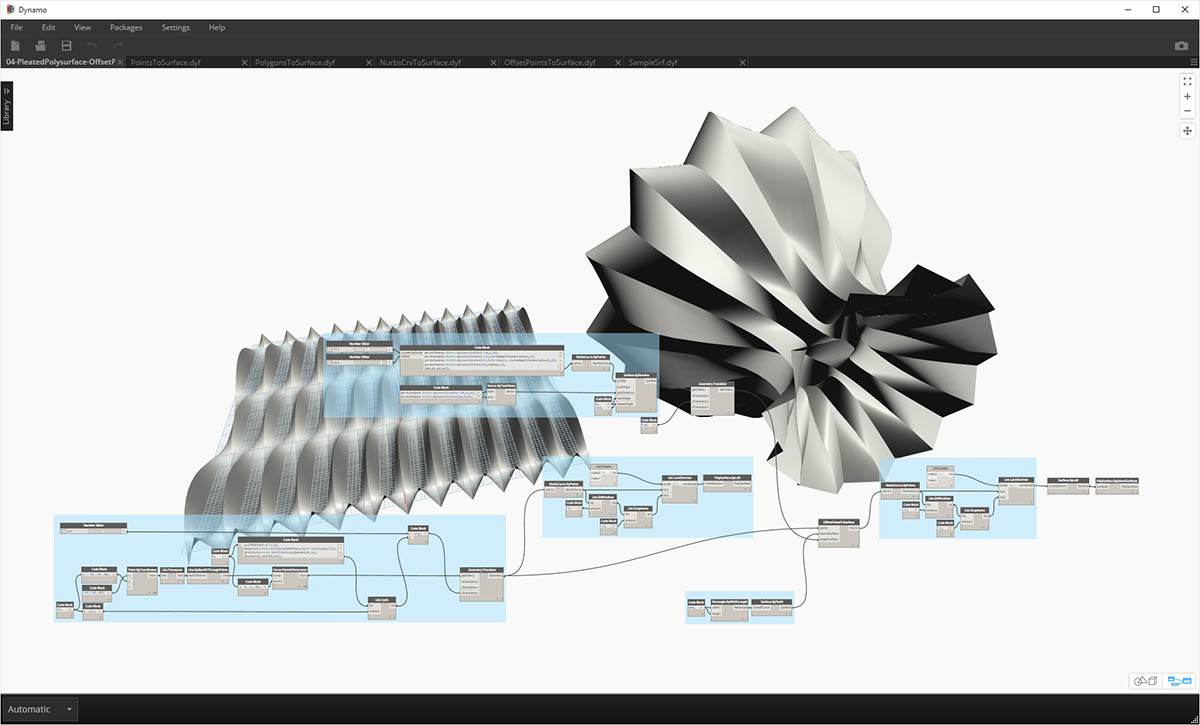This screenshot has height=725, width=1200.
Task: Close the PointsToSurface.dyf tab
Action: click(245, 62)
